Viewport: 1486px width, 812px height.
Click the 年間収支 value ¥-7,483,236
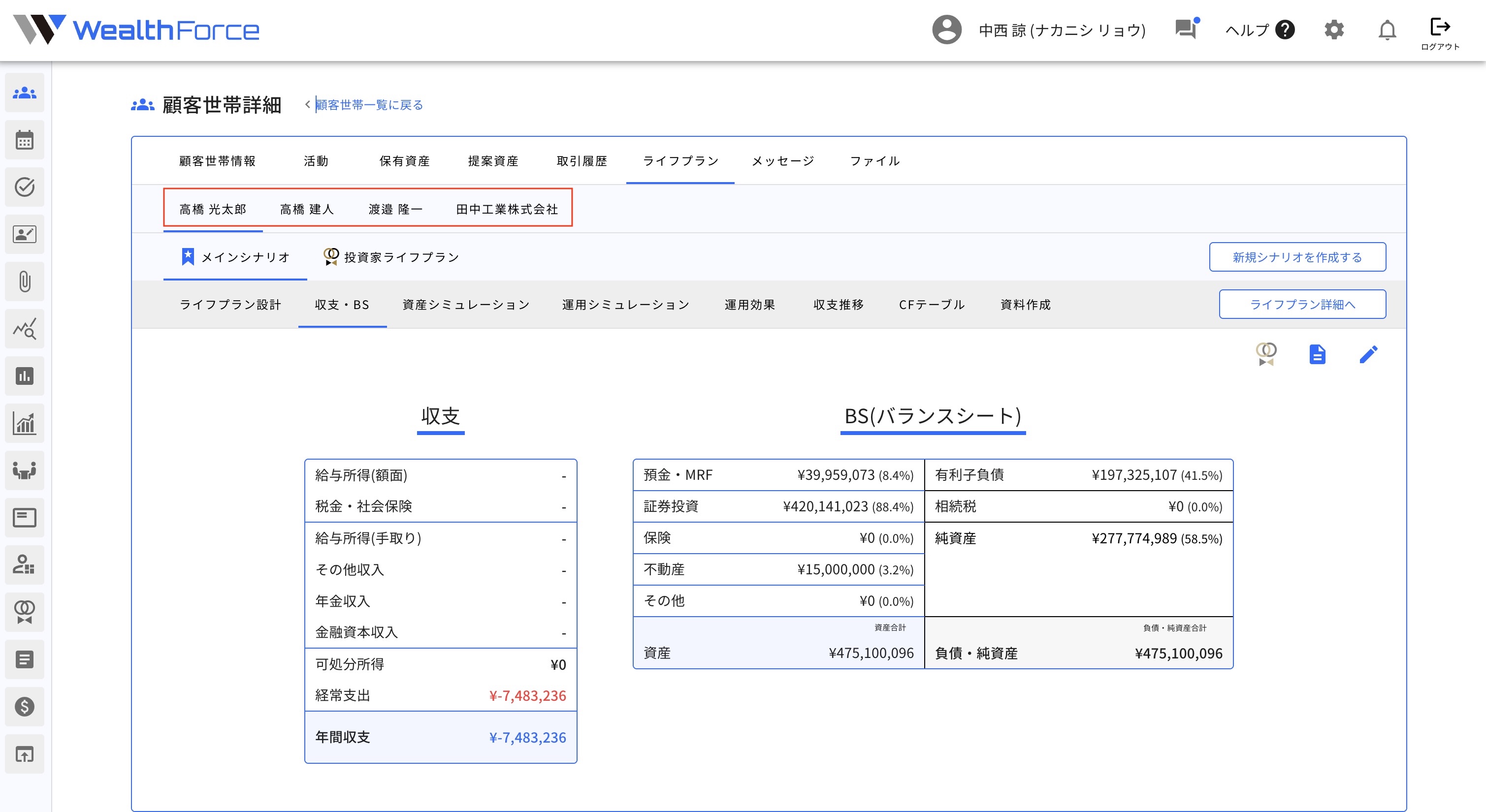coord(527,738)
